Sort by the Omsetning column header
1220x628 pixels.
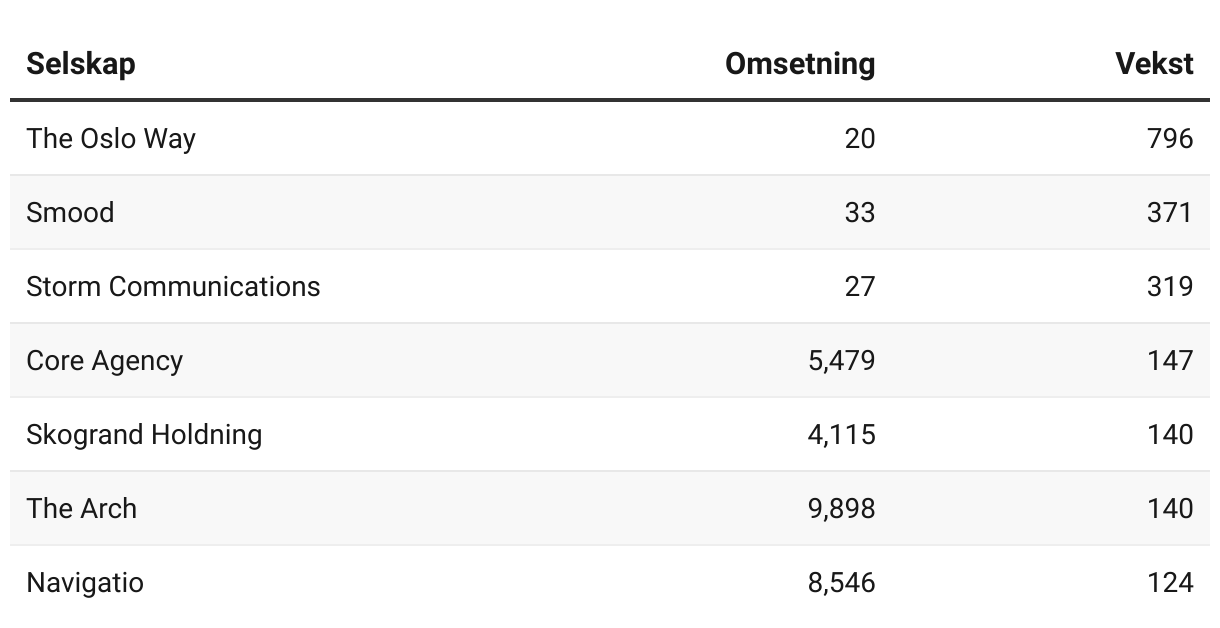point(800,64)
